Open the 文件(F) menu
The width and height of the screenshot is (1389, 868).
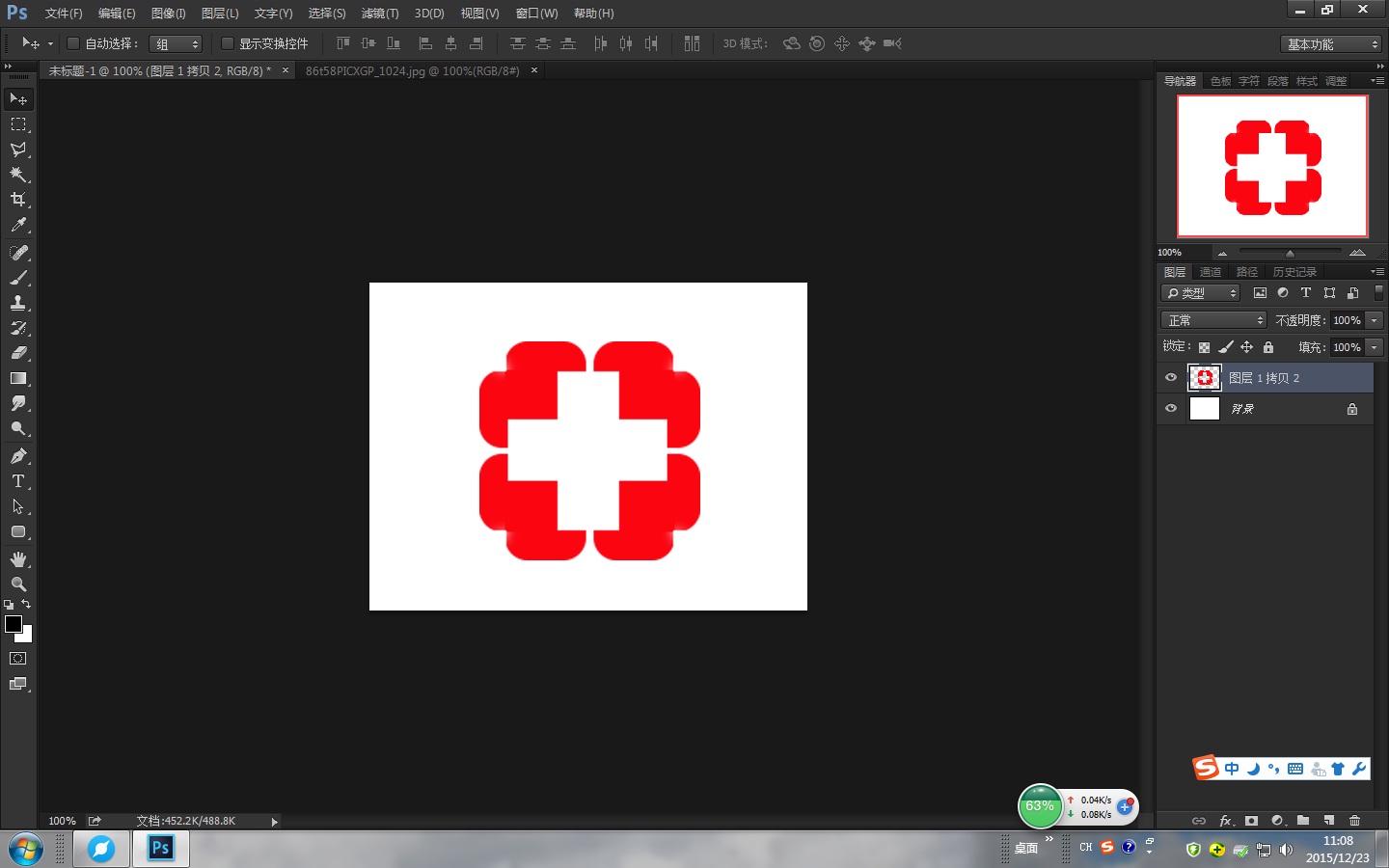click(x=64, y=14)
